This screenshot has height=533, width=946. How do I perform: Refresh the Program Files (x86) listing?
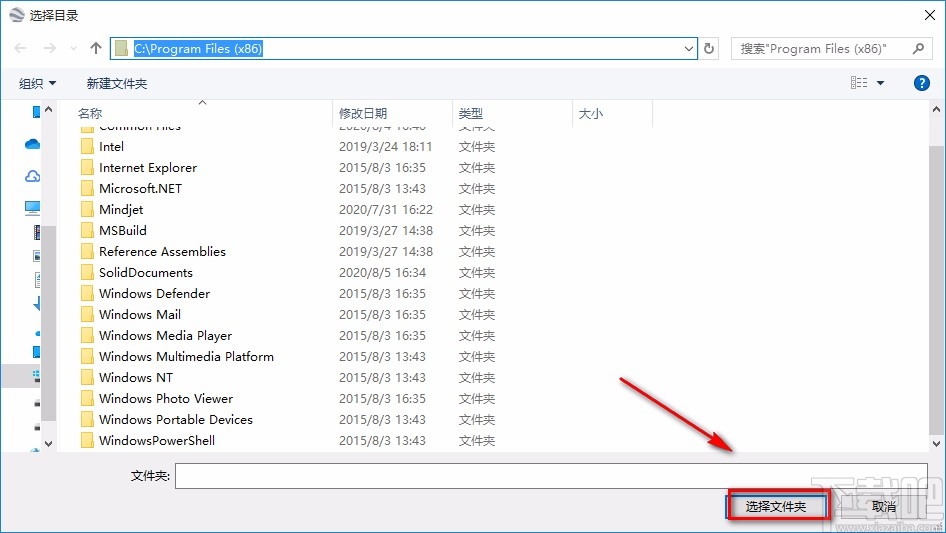pos(710,48)
